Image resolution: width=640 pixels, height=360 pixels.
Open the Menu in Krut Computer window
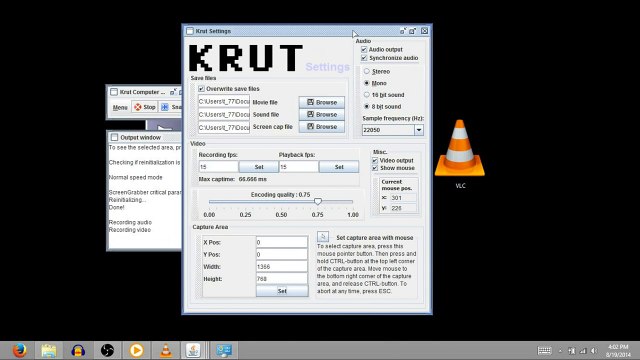pyautogui.click(x=120, y=107)
